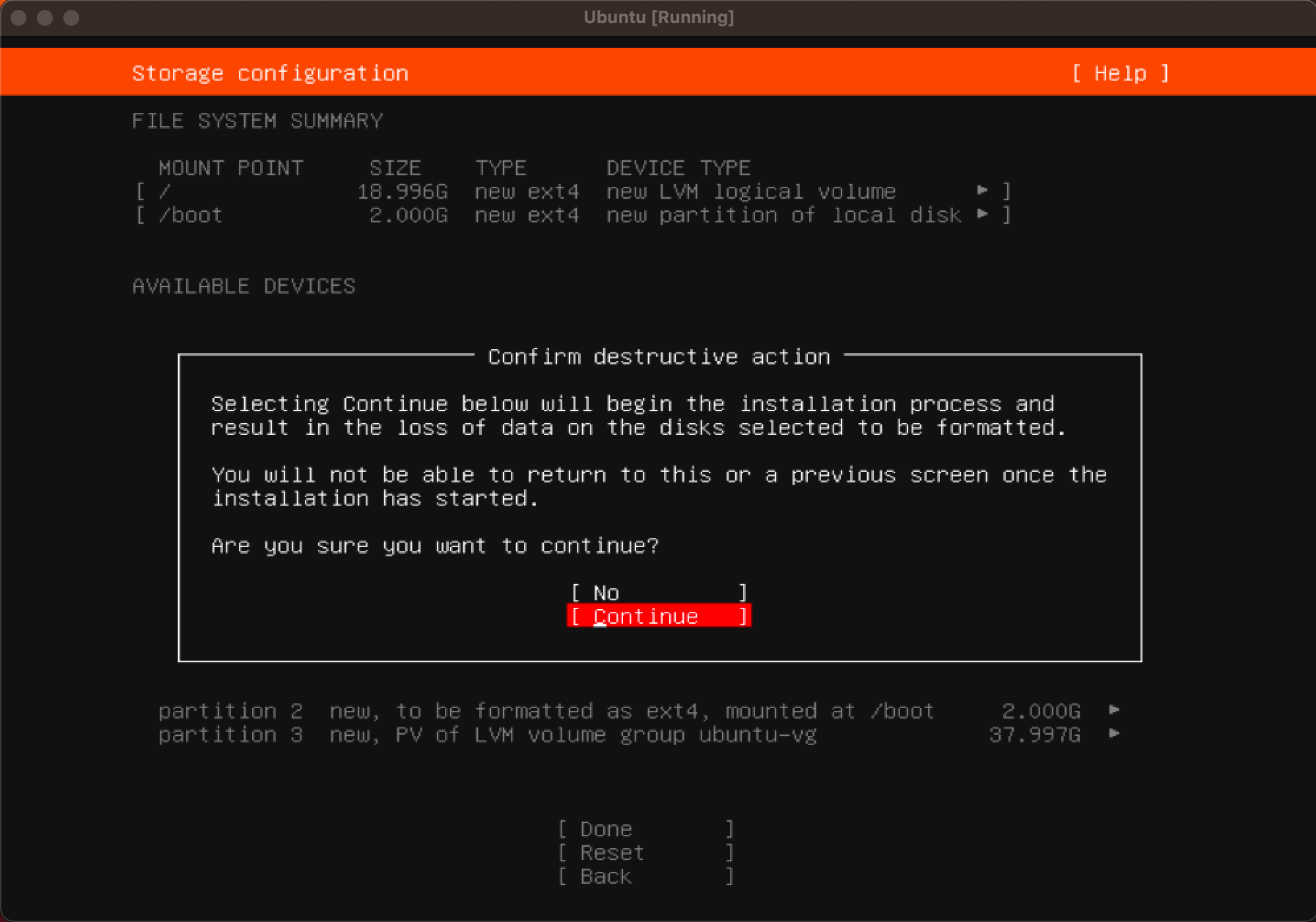Expand /boot mount point arrow
This screenshot has width=1316, height=922.
coord(982,214)
